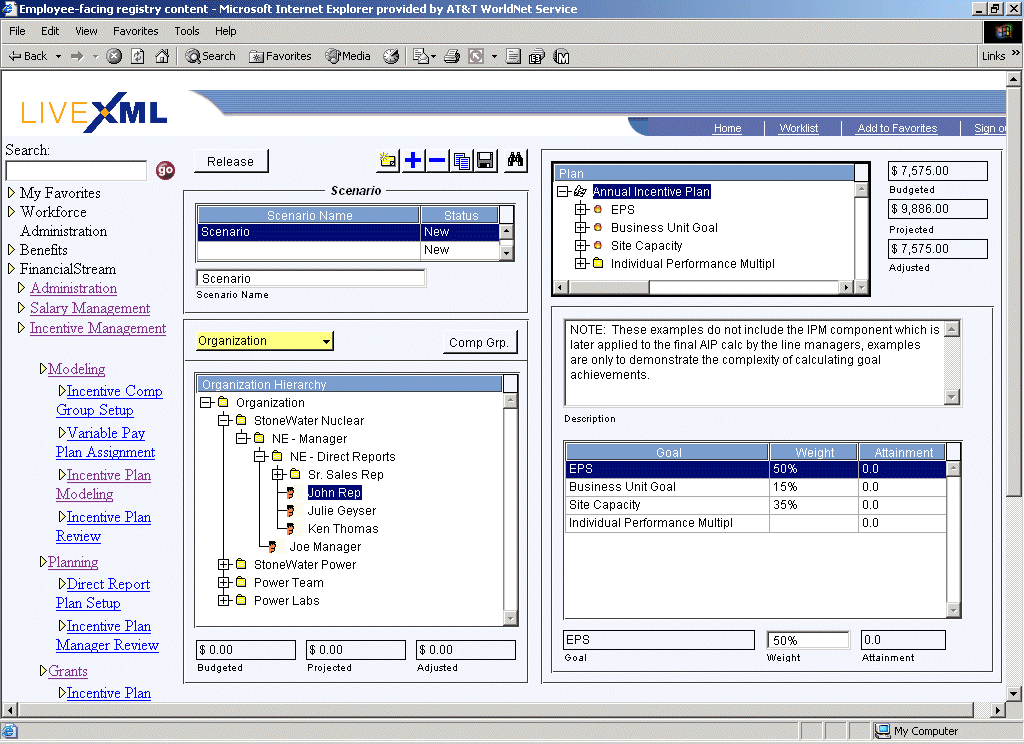
Task: Expand the Power Labs node
Action: click(224, 600)
